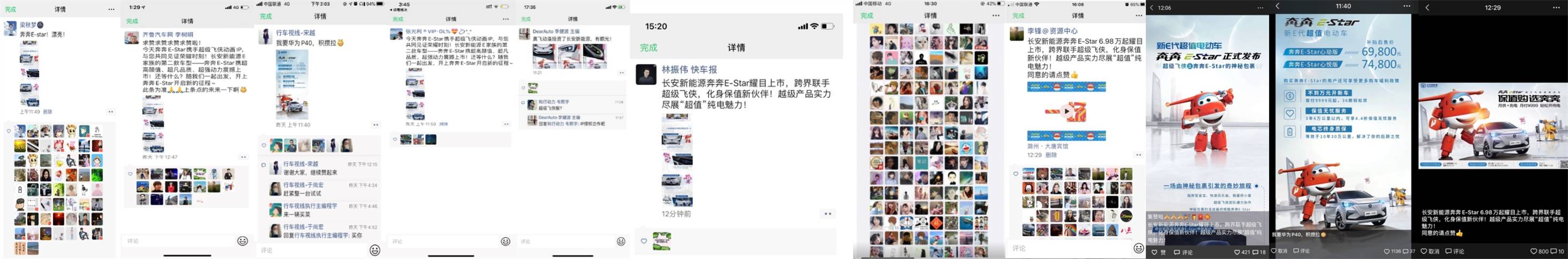Expand action menu under 行车视线-宋越 post image
This screenshot has width=1568, height=259.
(375, 124)
